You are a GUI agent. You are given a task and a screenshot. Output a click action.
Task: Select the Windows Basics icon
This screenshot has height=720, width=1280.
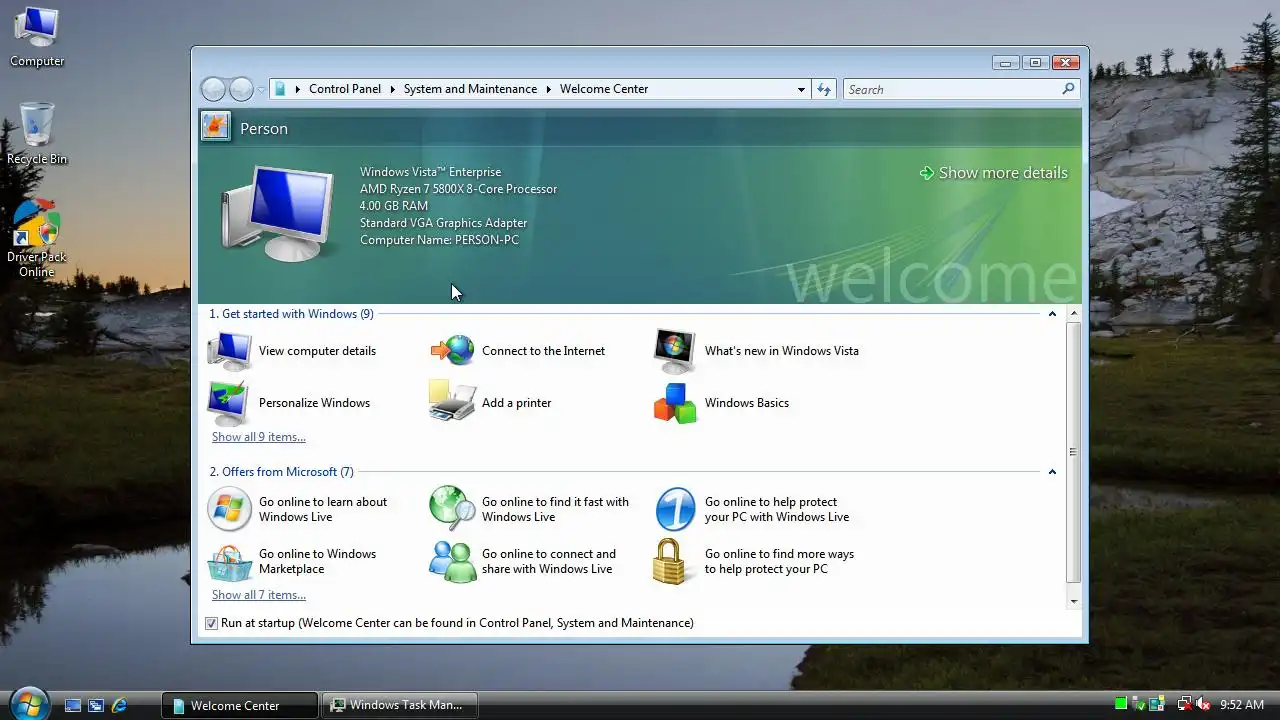(675, 403)
